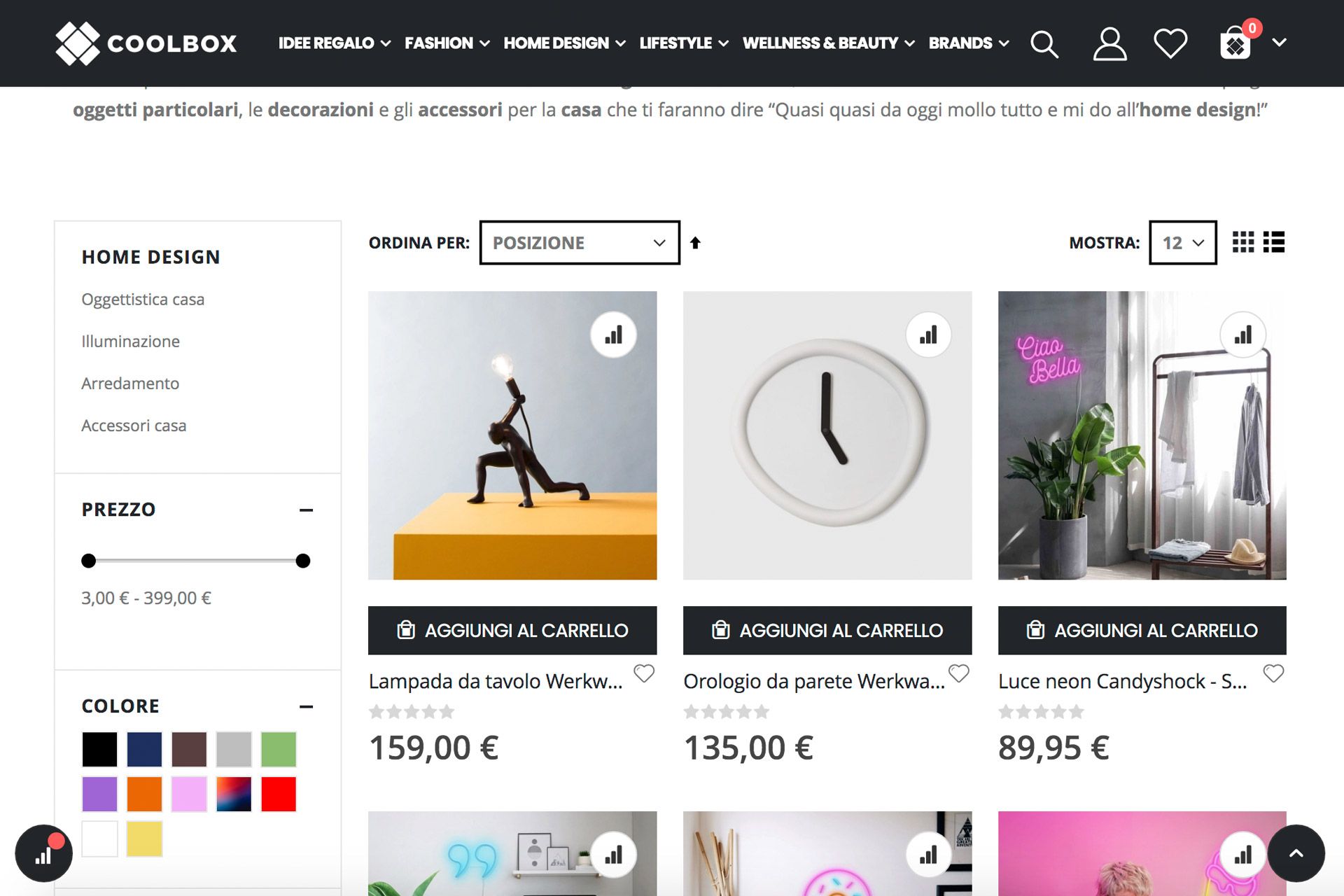Open the user account icon
This screenshot has width=1344, height=896.
click(1109, 43)
